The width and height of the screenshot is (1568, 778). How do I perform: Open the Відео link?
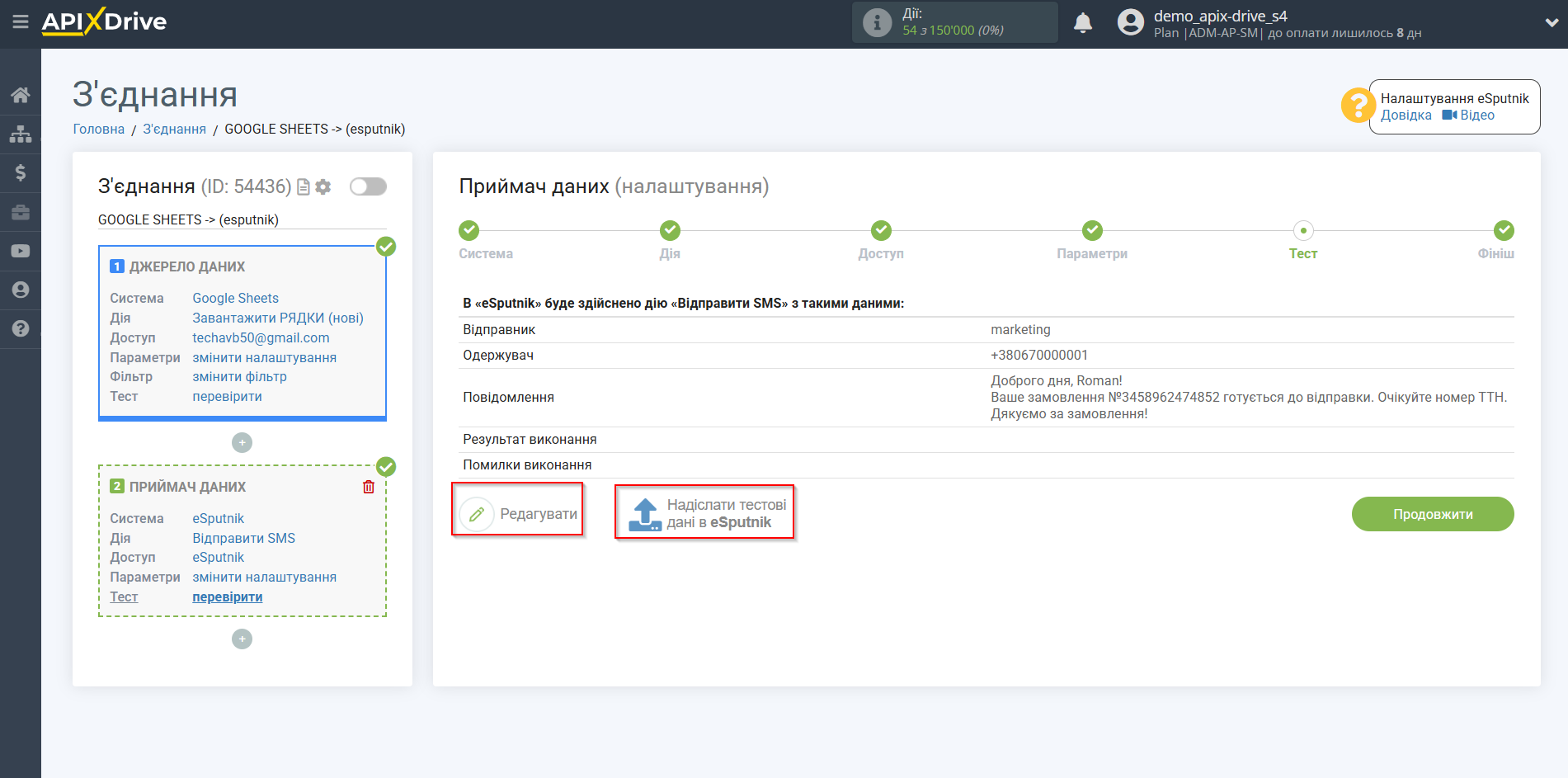tap(1477, 116)
